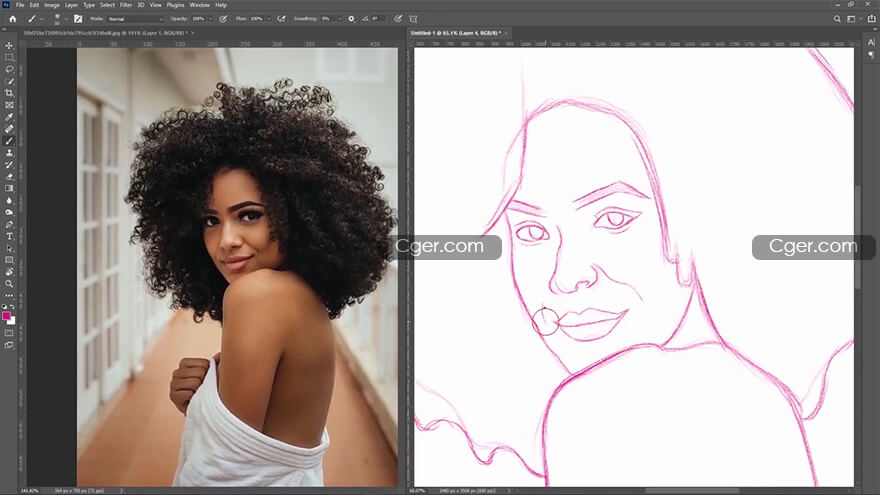The width and height of the screenshot is (880, 495).
Task: Select the Pen tool
Action: click(9, 224)
